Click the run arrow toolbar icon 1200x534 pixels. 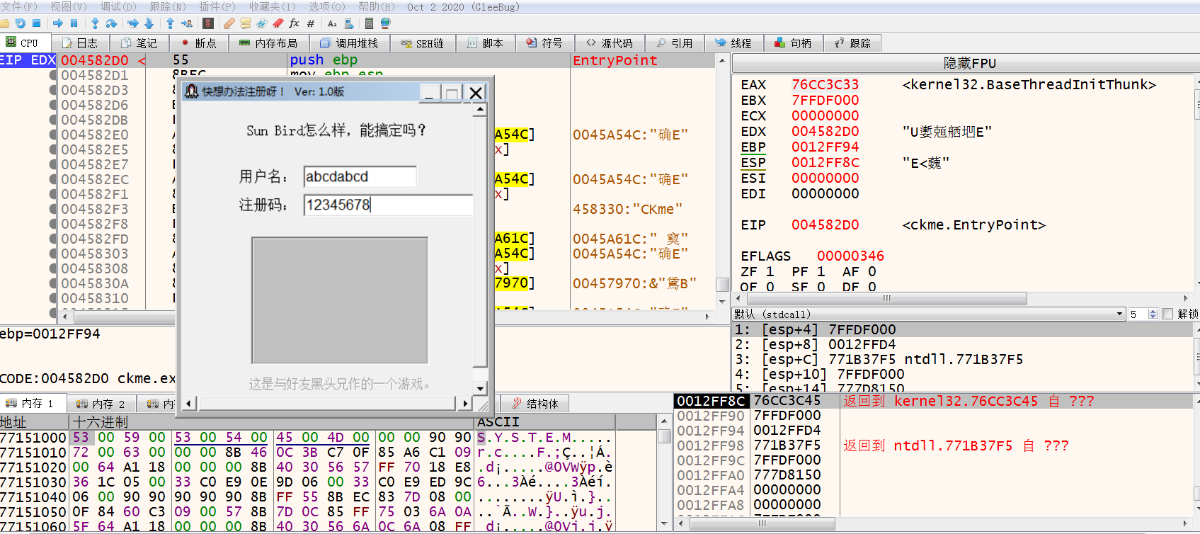click(x=58, y=22)
